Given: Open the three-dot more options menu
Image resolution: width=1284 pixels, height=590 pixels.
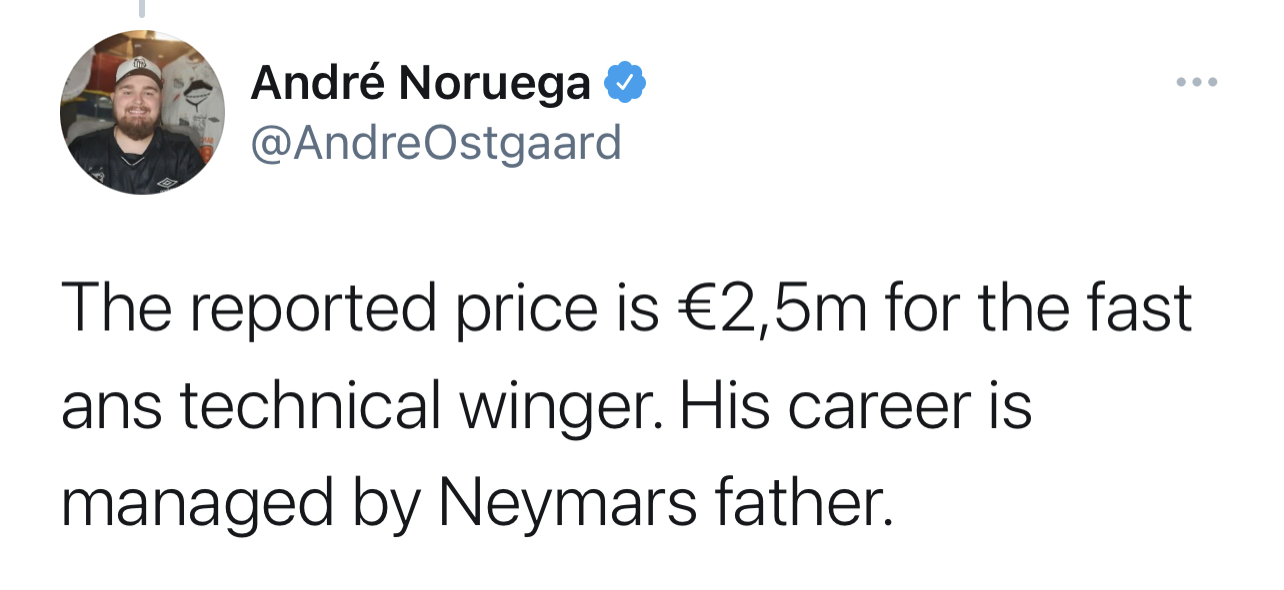Looking at the screenshot, I should (1197, 82).
